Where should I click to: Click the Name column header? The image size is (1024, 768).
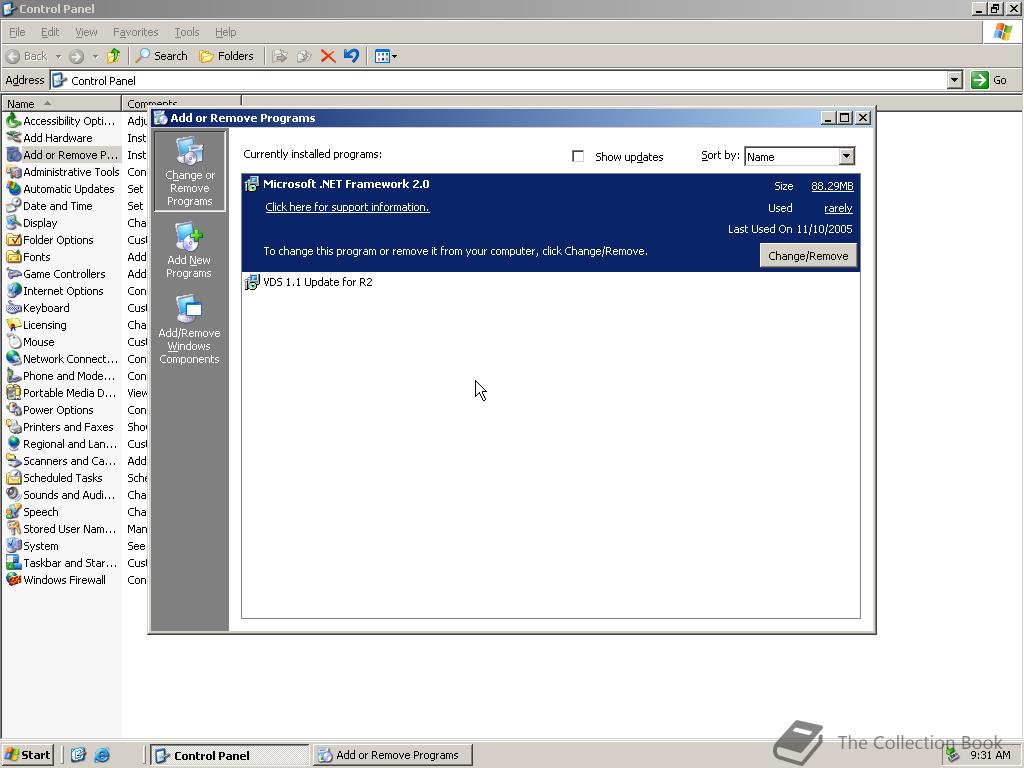61,103
